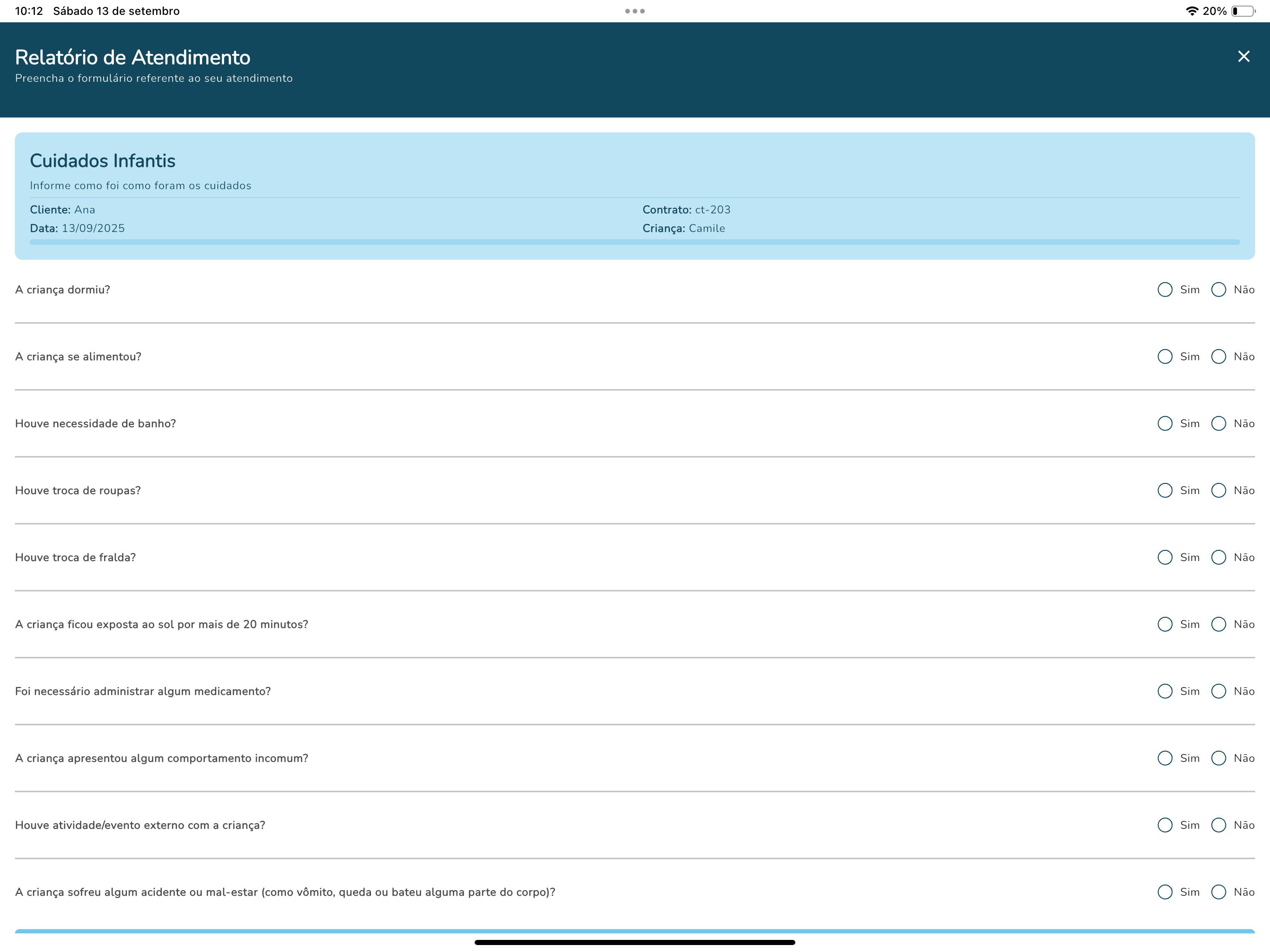Viewport: 1270px width, 952px height.
Task: Choose Sim for acidente ou mal-estar question
Action: point(1164,892)
